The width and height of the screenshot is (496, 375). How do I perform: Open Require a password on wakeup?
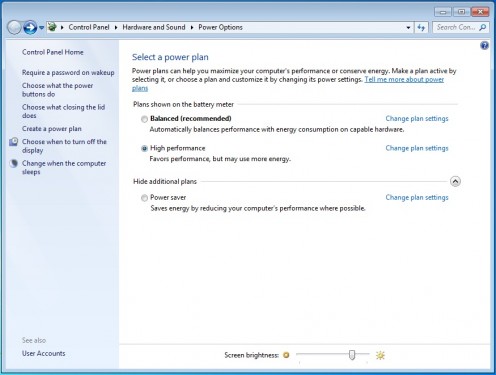[68, 73]
